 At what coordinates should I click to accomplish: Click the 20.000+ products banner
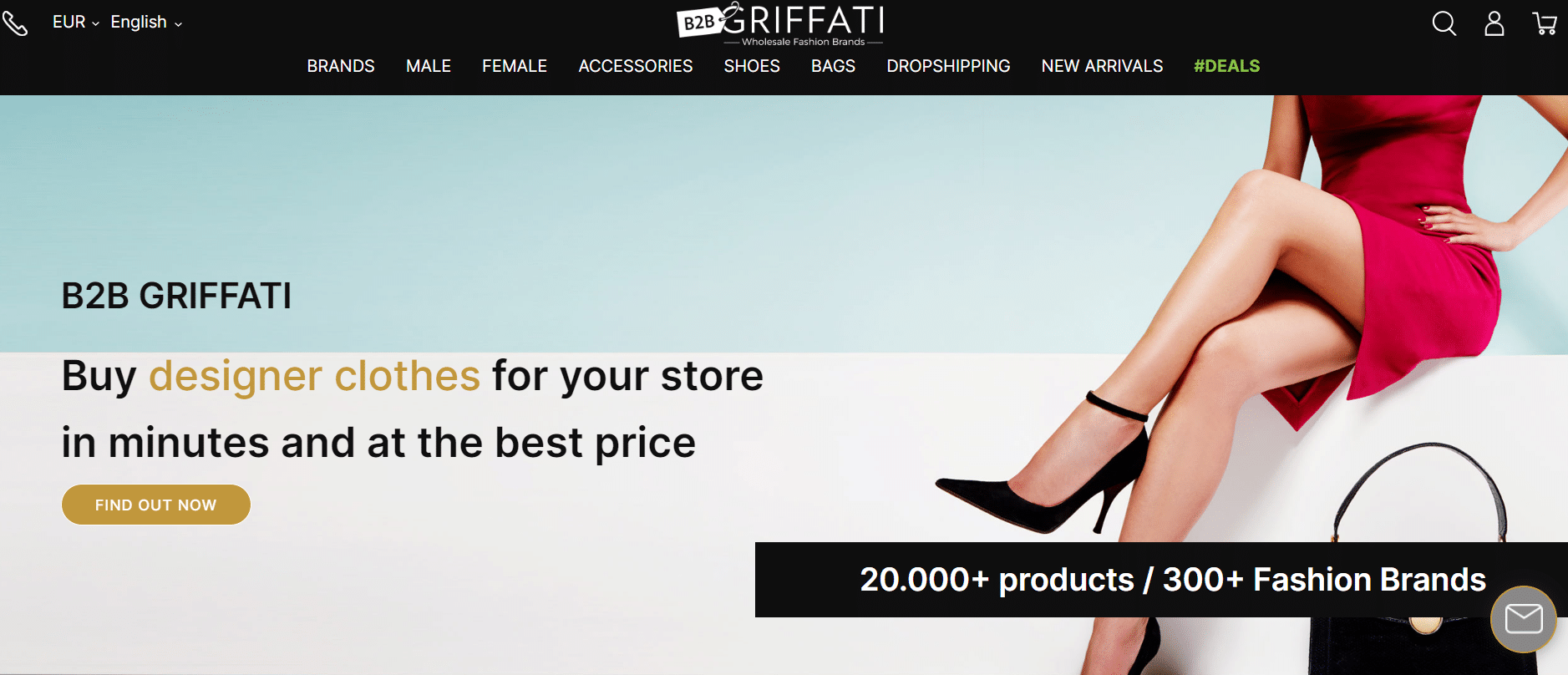pos(1161,580)
